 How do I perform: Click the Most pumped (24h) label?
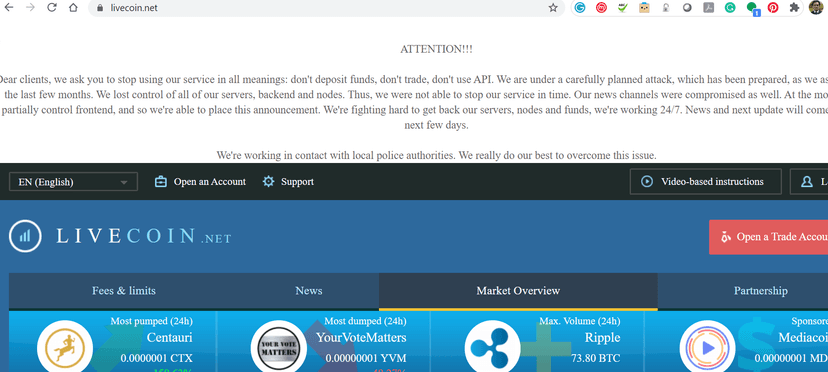(x=152, y=321)
